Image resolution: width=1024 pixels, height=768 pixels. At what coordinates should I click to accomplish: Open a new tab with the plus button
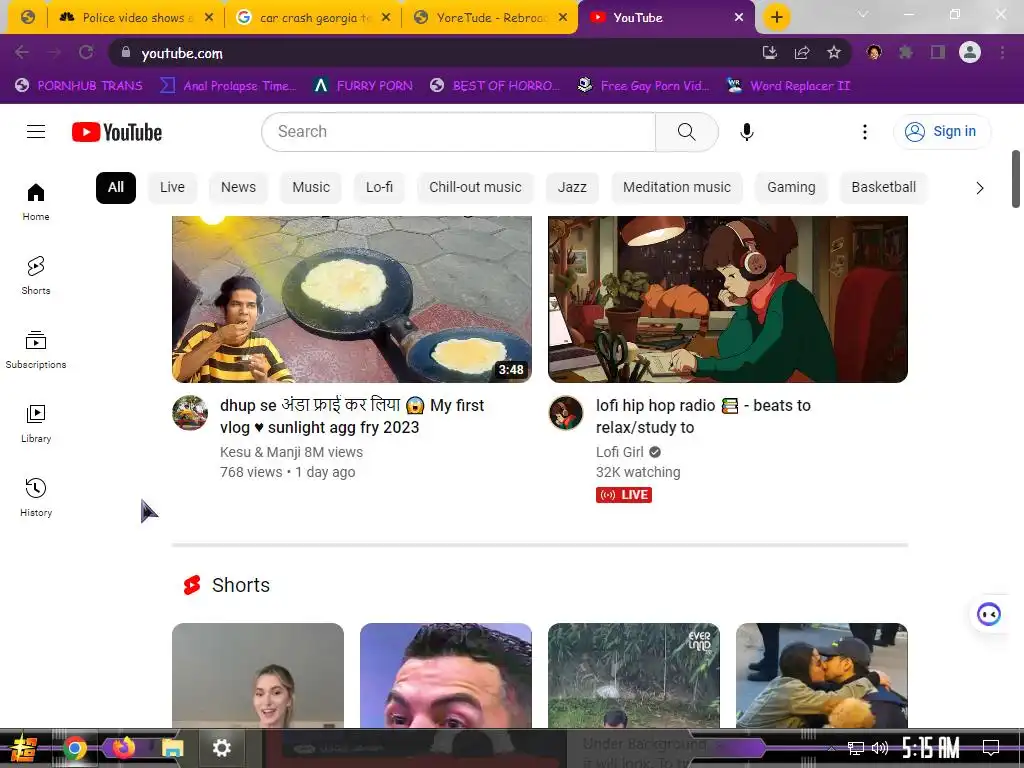tap(776, 18)
